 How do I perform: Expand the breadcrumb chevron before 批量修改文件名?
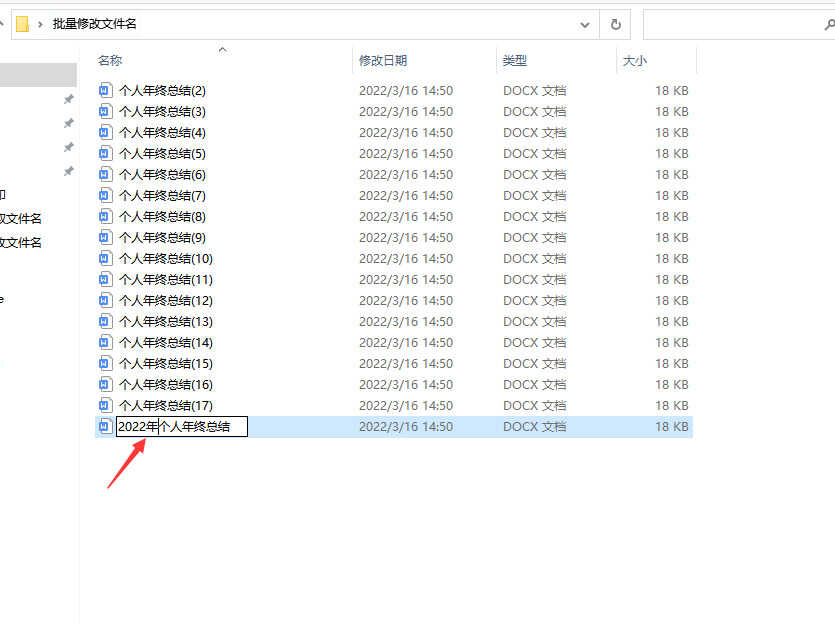tap(41, 24)
